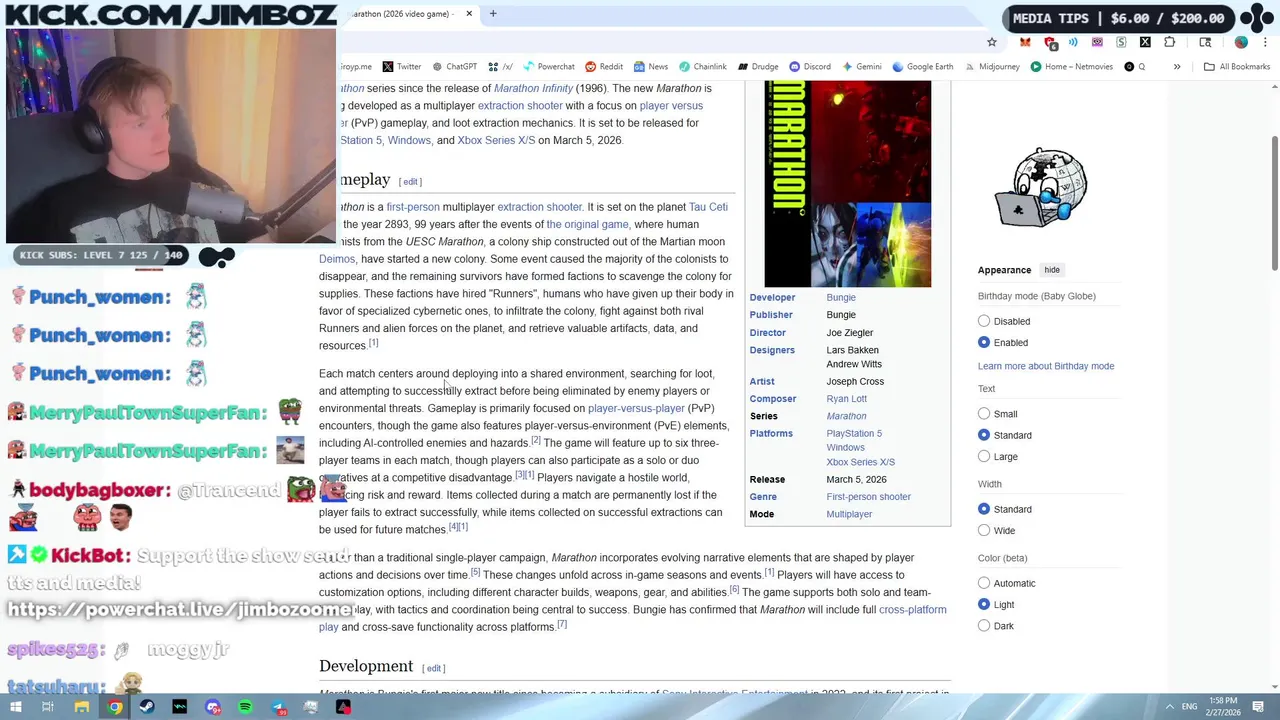Open Spotify from the taskbar

(245, 707)
